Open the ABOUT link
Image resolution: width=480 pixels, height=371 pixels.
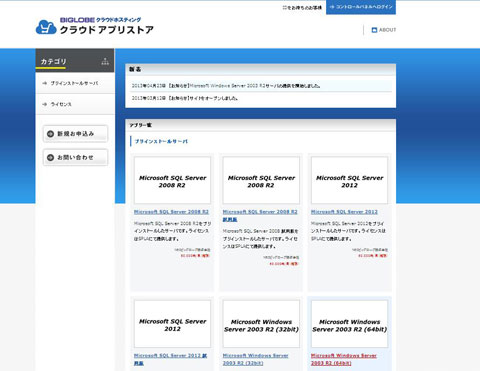[x=387, y=30]
